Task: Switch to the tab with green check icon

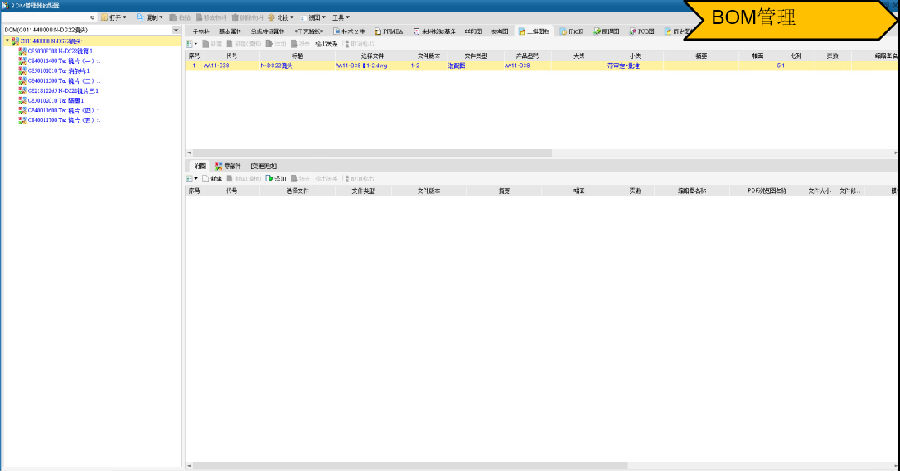Action: coord(606,32)
